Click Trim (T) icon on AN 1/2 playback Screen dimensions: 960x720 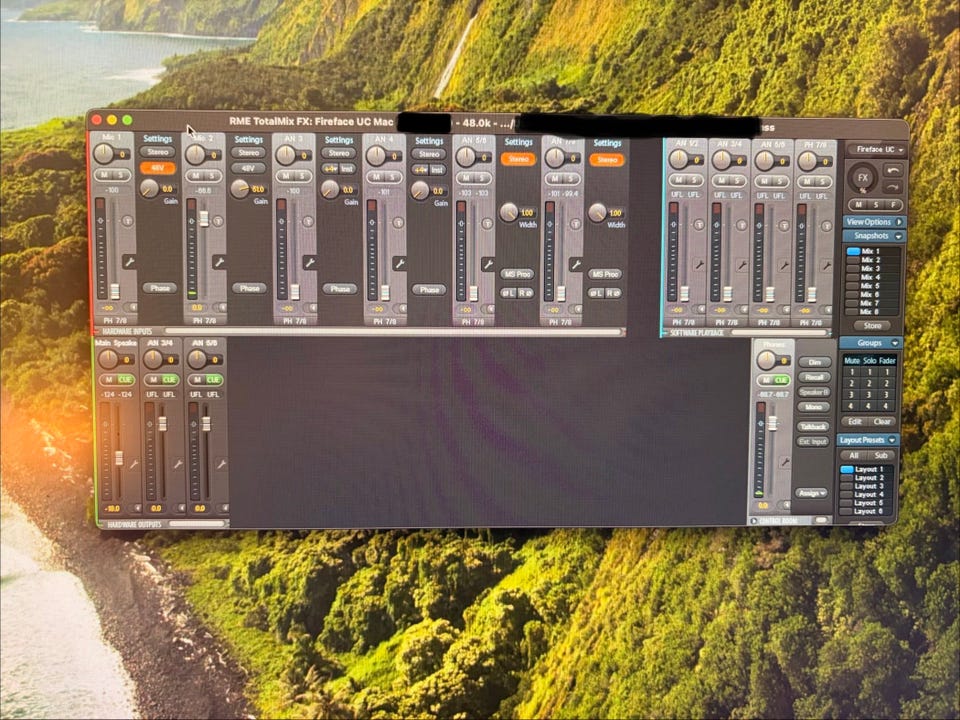(698, 225)
